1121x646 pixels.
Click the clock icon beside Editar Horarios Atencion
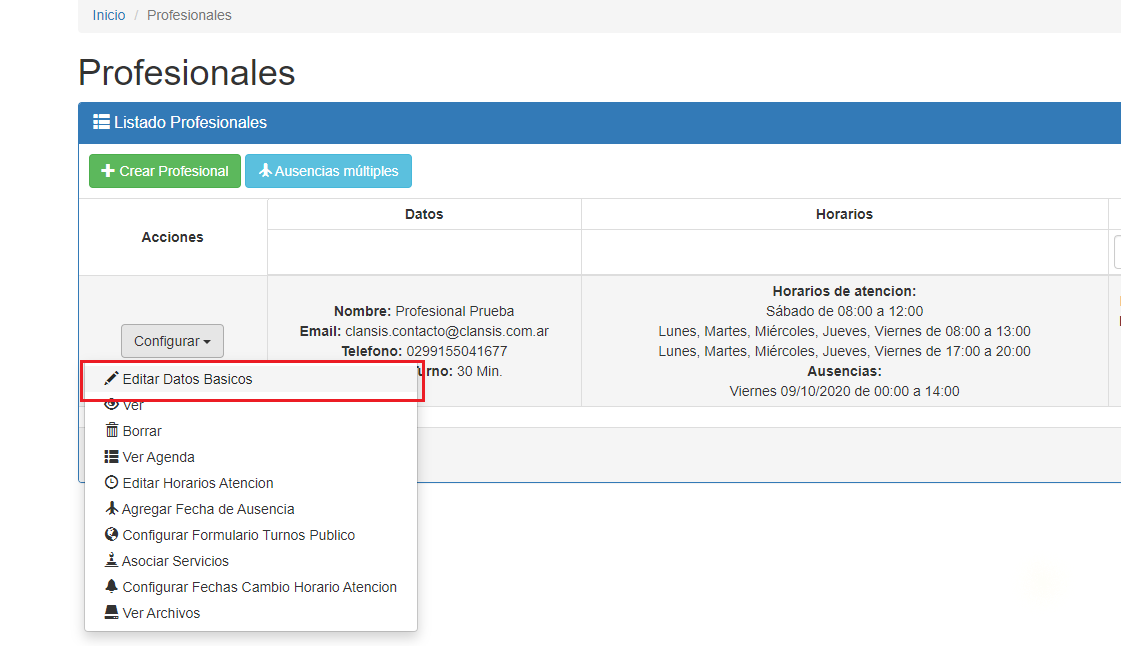112,483
